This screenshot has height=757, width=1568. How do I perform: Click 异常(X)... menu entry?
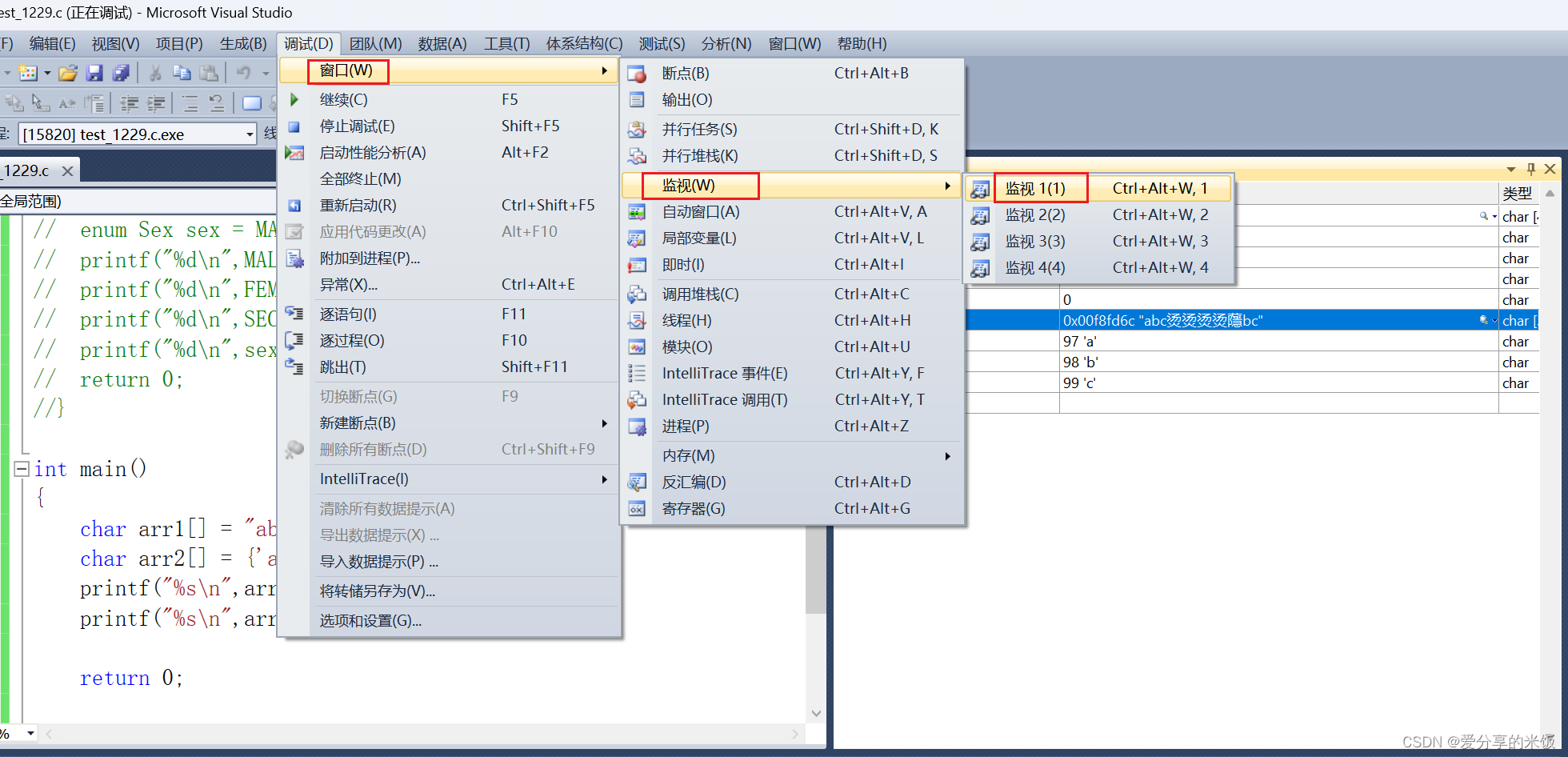coord(450,285)
